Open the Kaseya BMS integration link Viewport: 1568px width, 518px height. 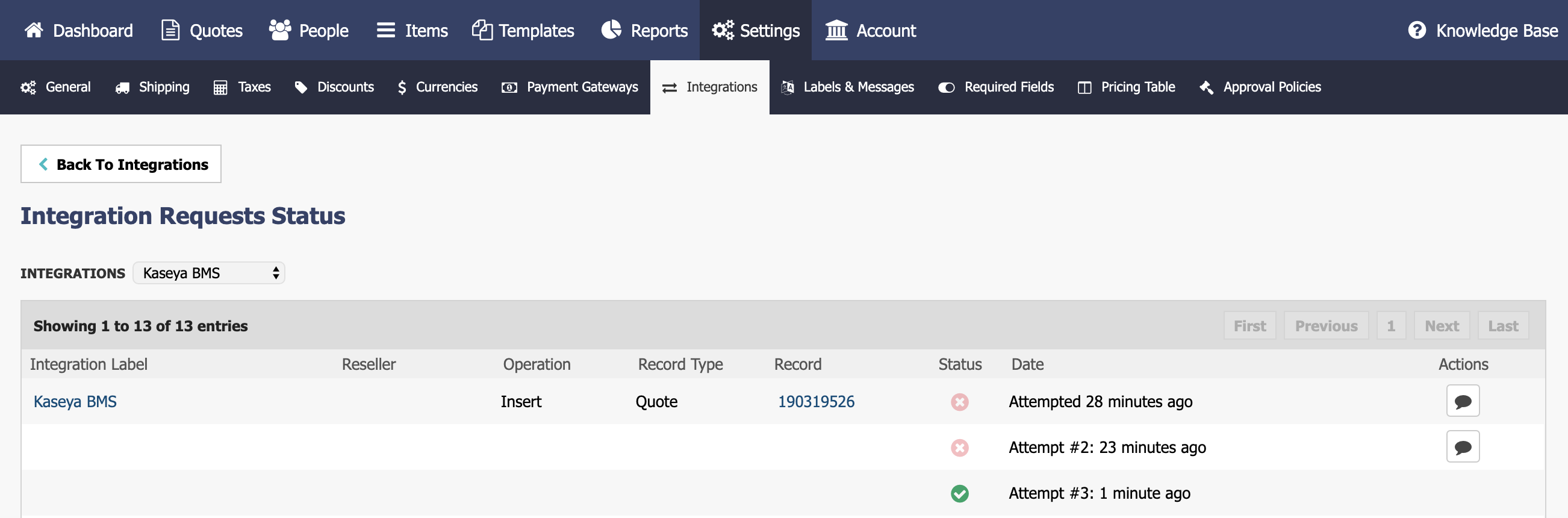coord(75,402)
